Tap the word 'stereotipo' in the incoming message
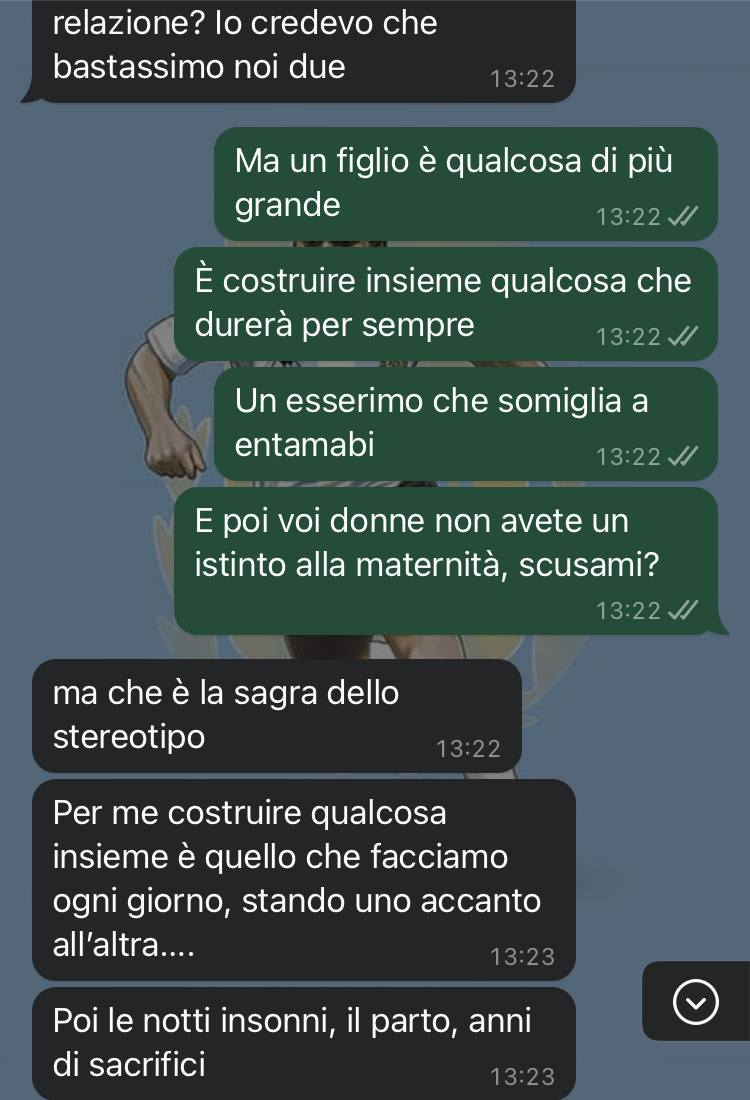 [129, 737]
